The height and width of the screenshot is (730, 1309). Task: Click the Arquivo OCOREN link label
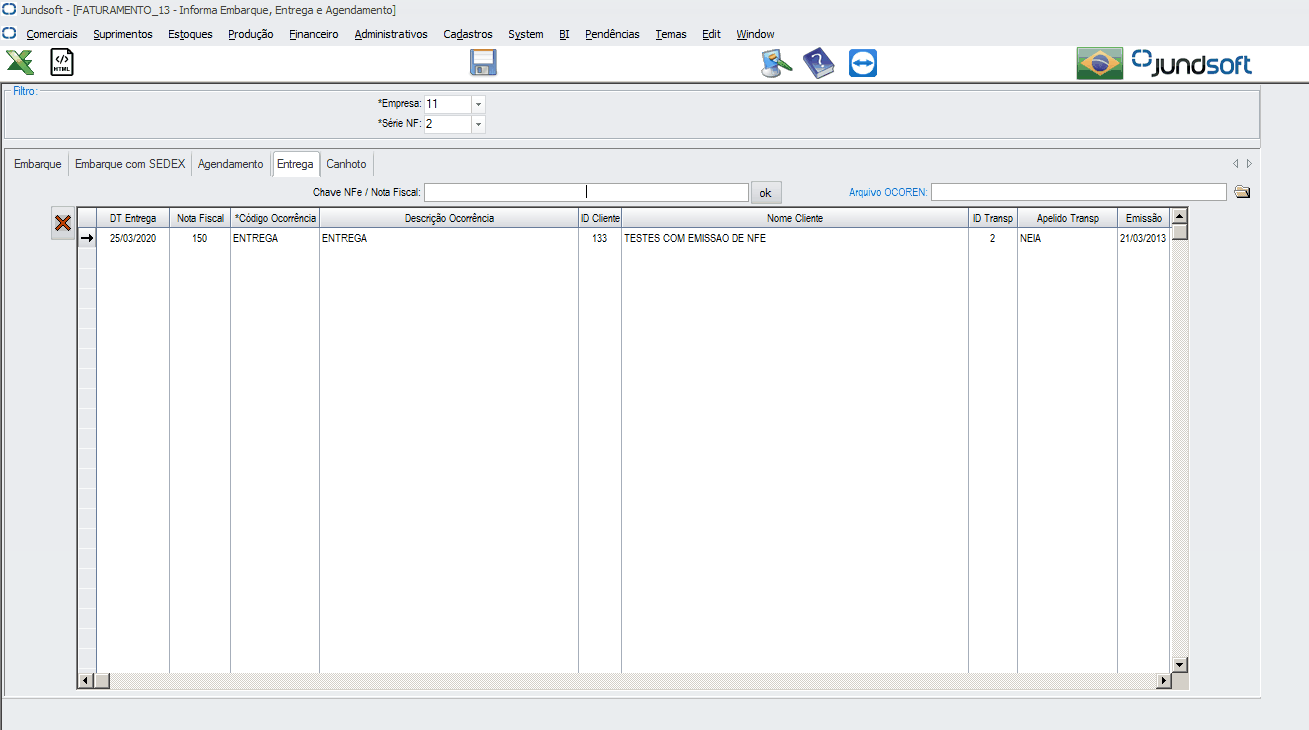point(888,192)
